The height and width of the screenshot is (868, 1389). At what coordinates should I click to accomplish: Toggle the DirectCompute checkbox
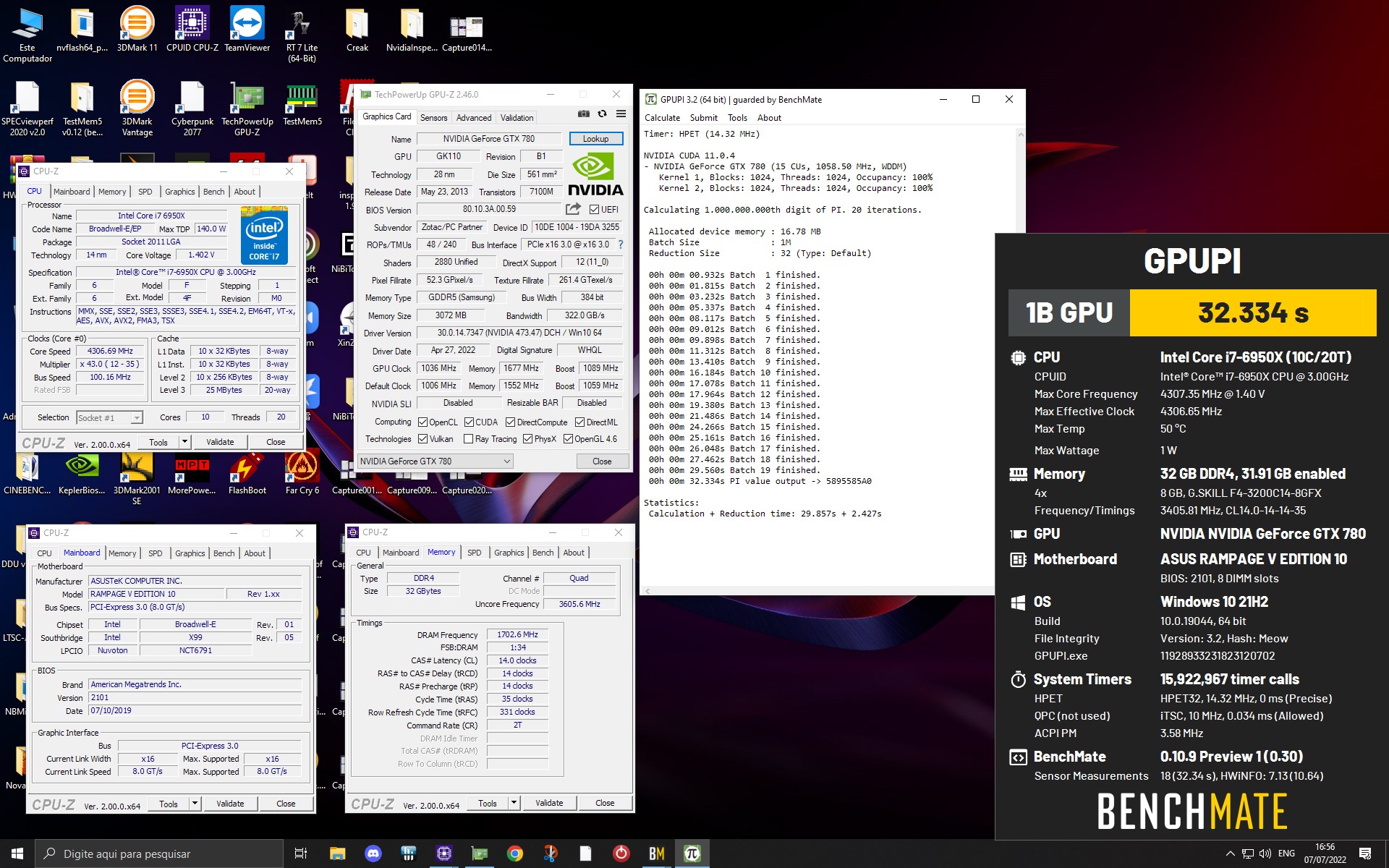511,422
